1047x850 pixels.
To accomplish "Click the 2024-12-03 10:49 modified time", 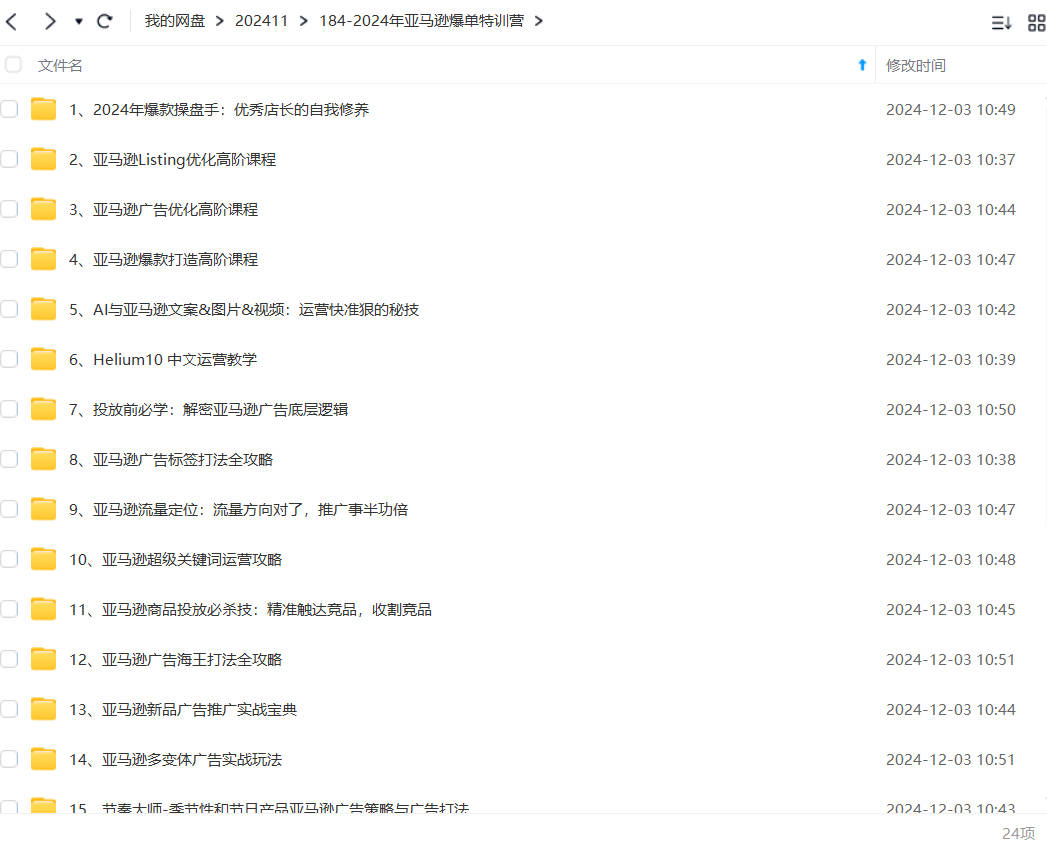I will point(951,110).
